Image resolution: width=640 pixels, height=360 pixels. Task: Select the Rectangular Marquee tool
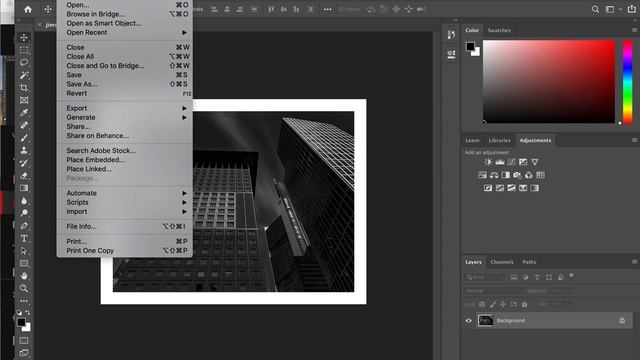[24, 50]
